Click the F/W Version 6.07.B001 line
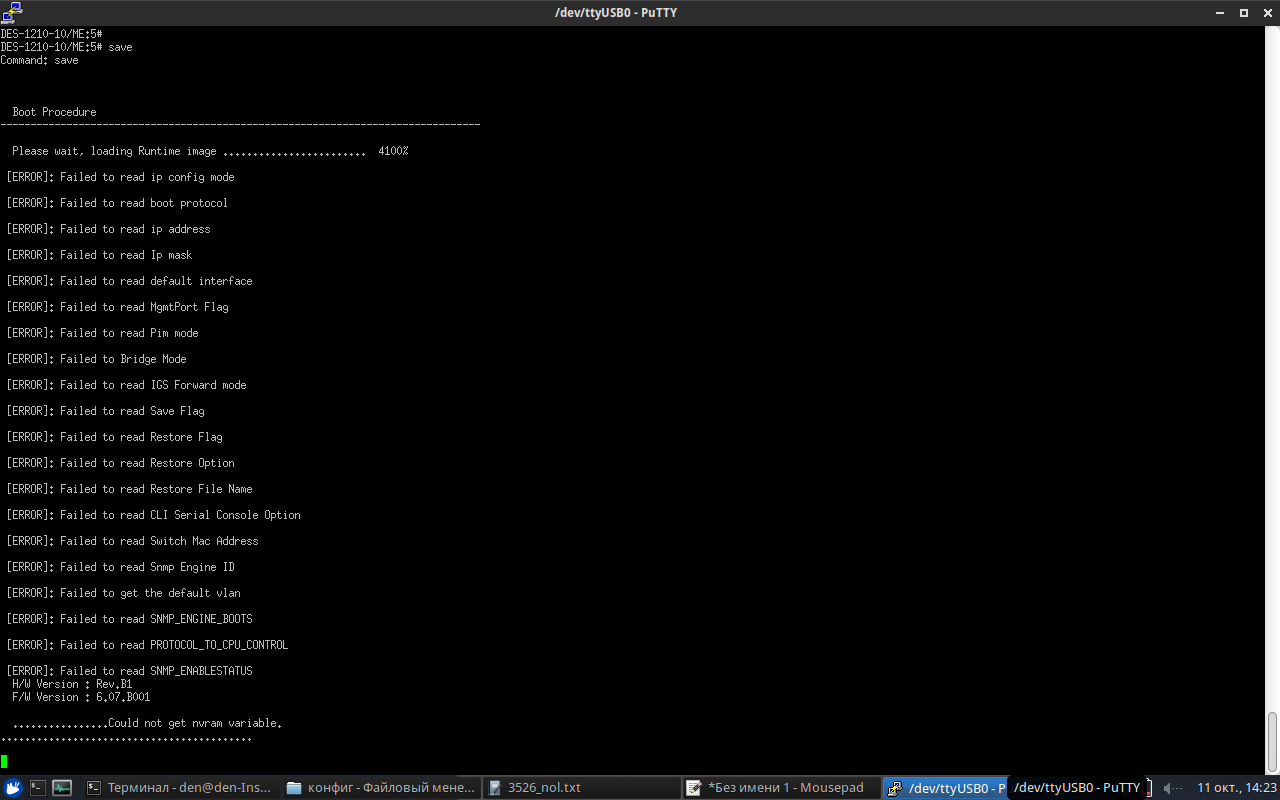This screenshot has height=800, width=1280. pyautogui.click(x=80, y=697)
